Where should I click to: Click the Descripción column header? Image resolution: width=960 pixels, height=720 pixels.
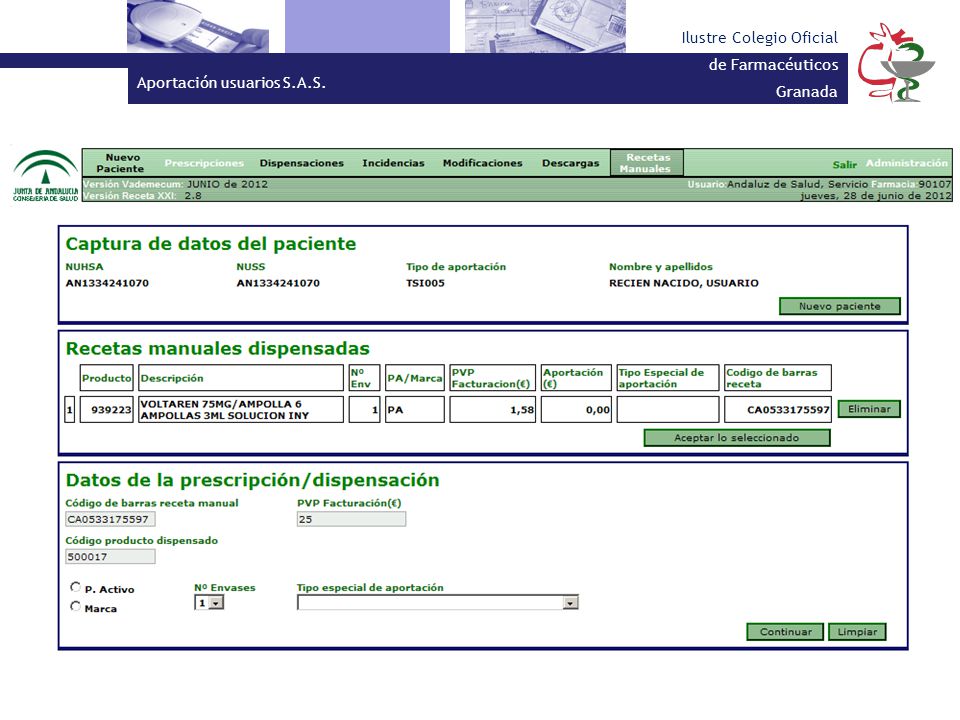(241, 378)
